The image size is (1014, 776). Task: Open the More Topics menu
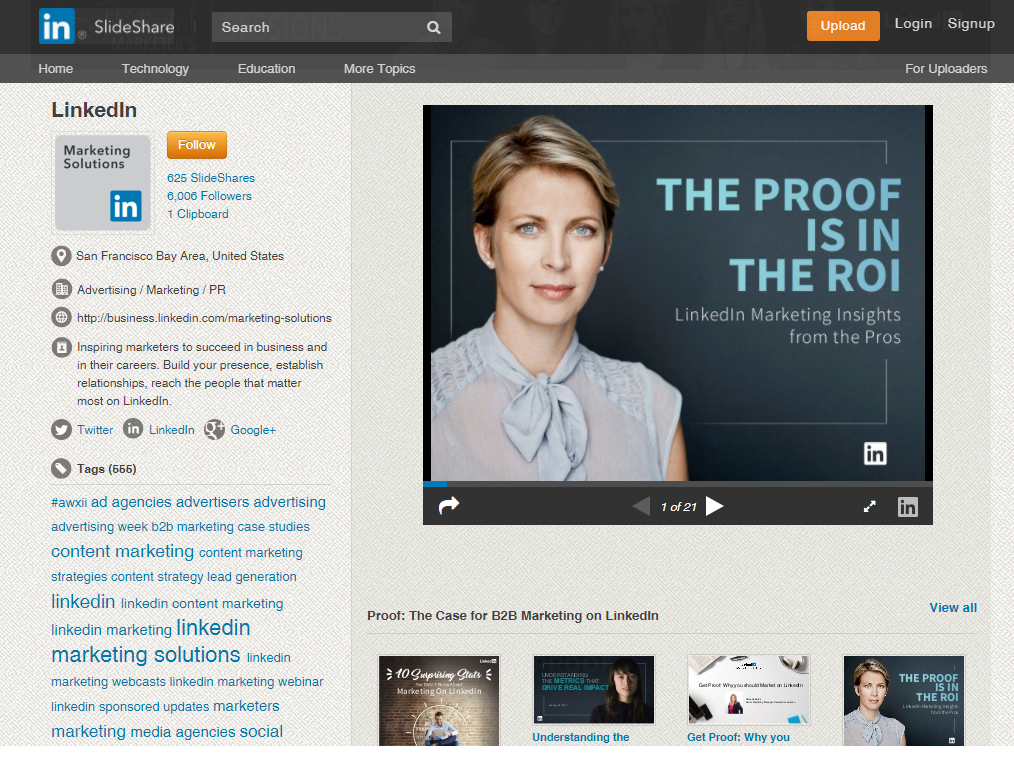coord(380,69)
